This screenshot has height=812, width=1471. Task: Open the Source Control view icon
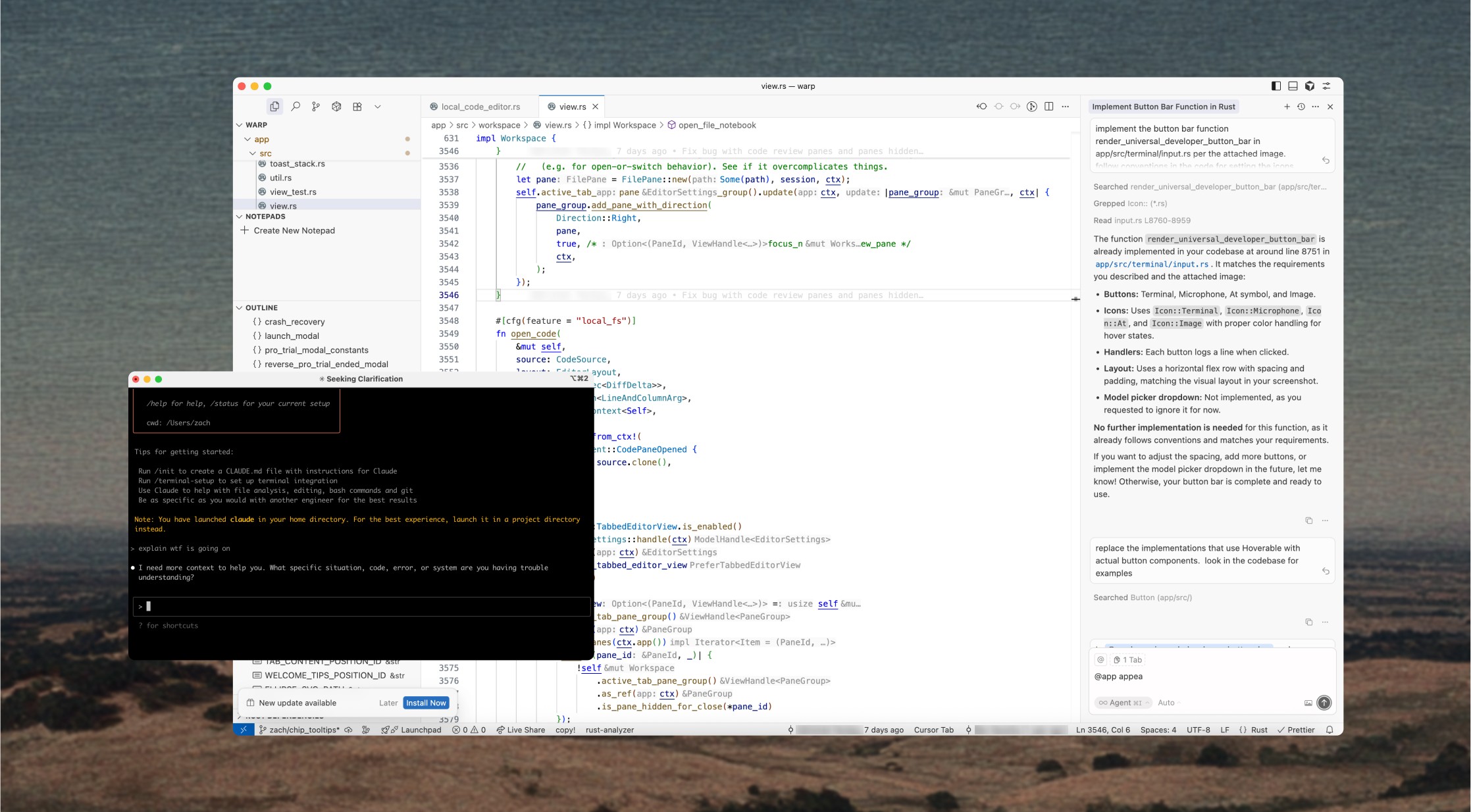(316, 107)
